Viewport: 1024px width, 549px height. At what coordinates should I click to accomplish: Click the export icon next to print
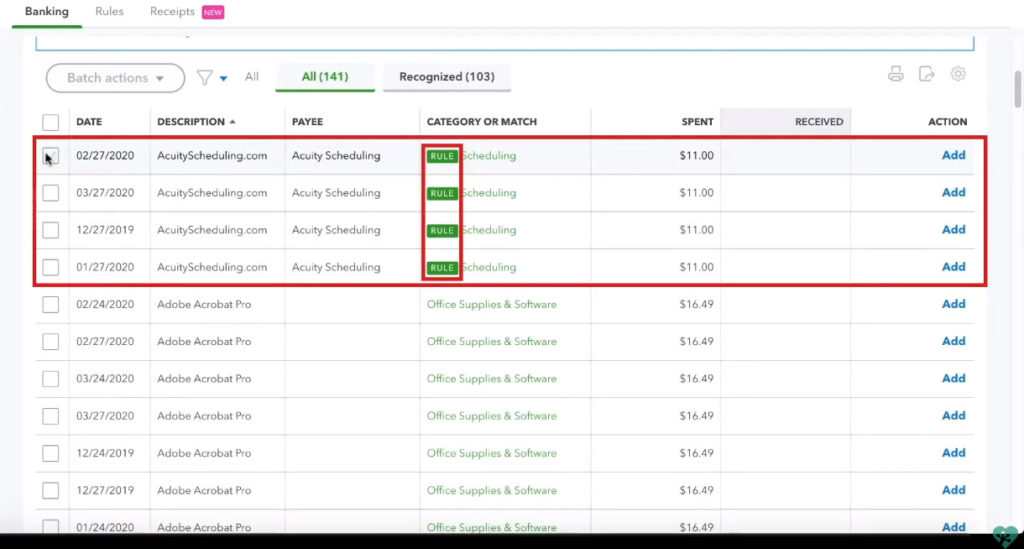pyautogui.click(x=926, y=74)
